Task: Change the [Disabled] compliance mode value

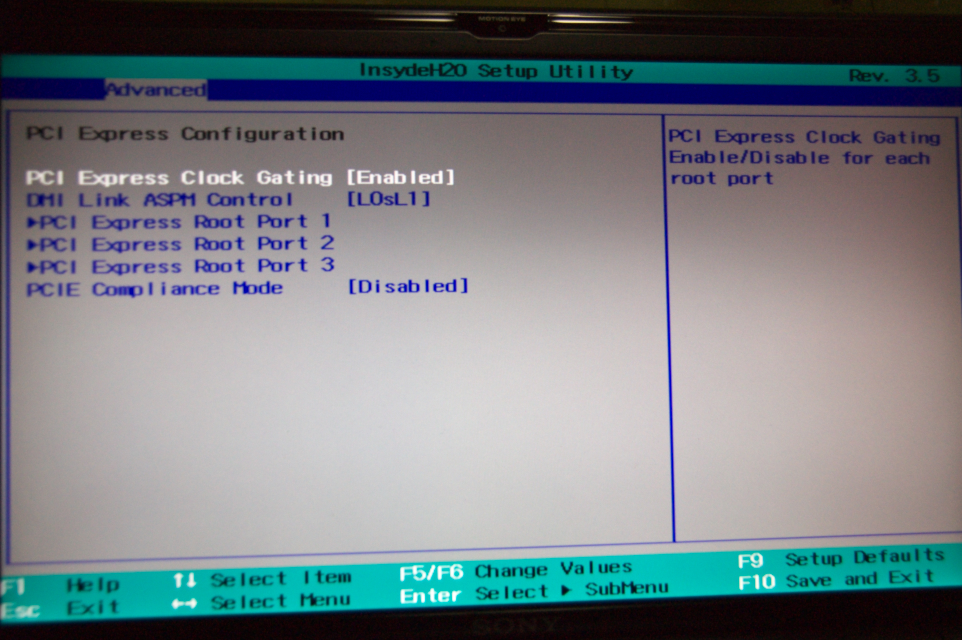Action: tap(408, 286)
